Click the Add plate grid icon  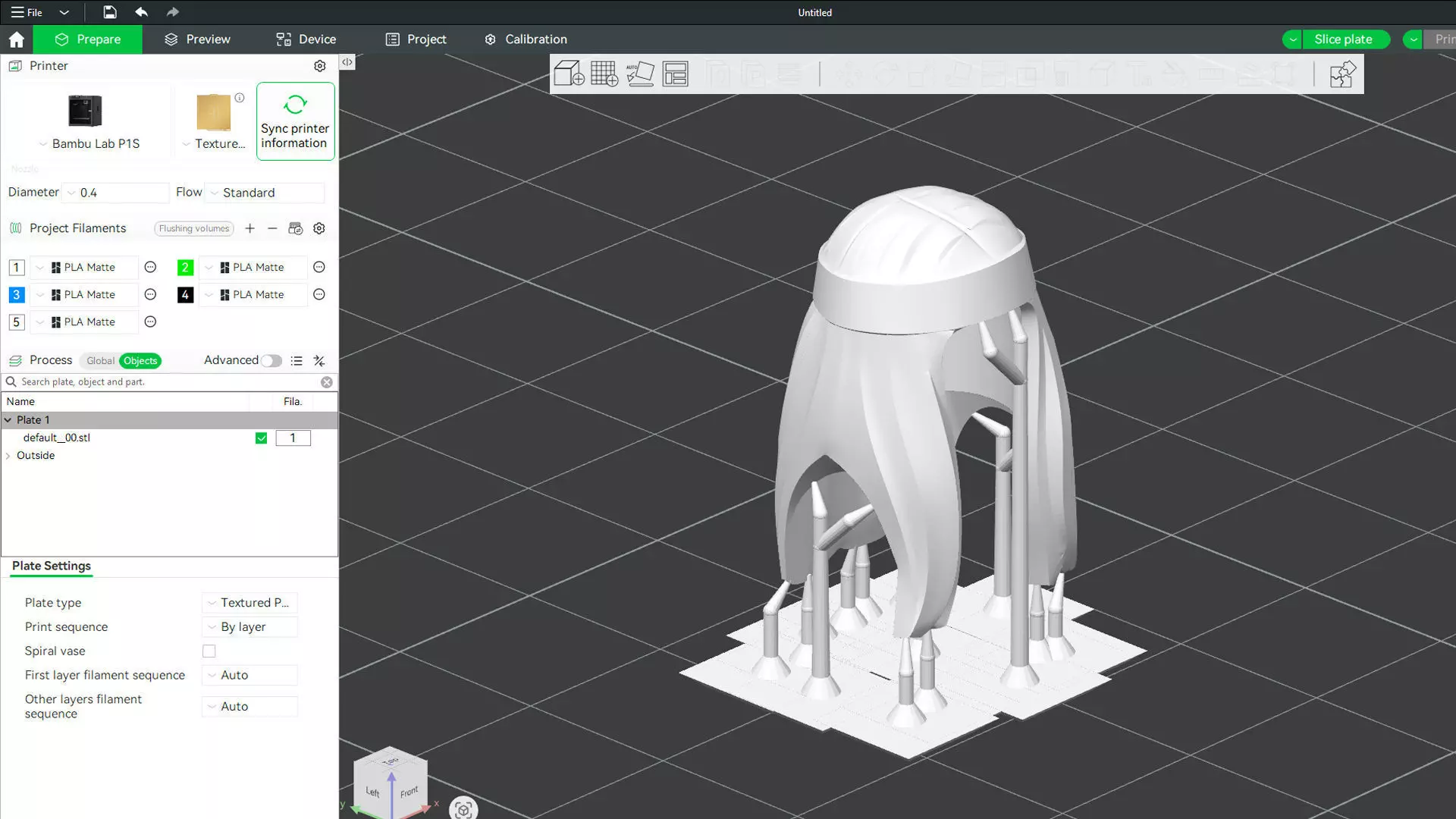[604, 74]
